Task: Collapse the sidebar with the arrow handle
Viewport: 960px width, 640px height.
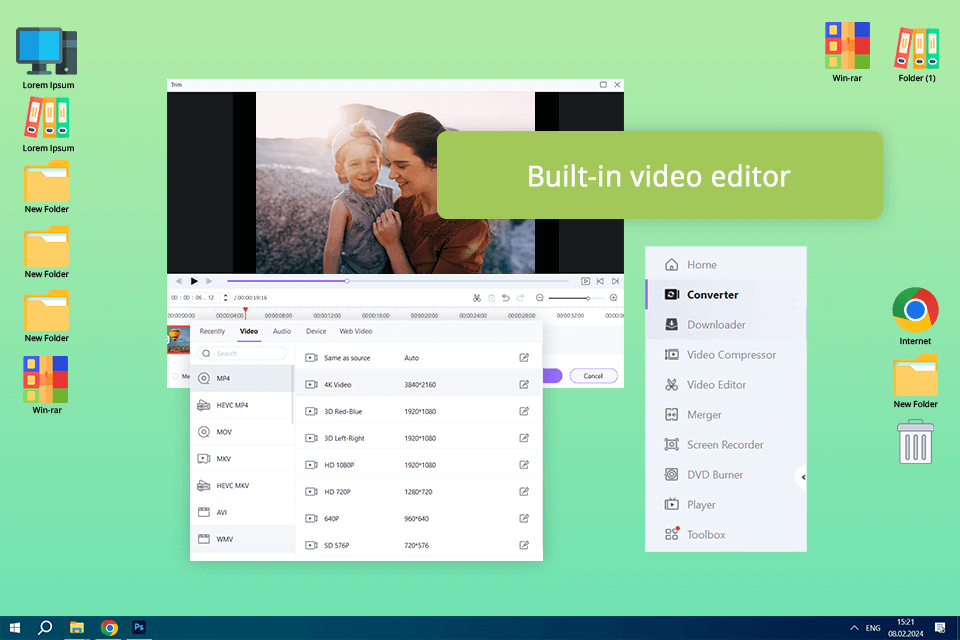Action: (x=802, y=477)
